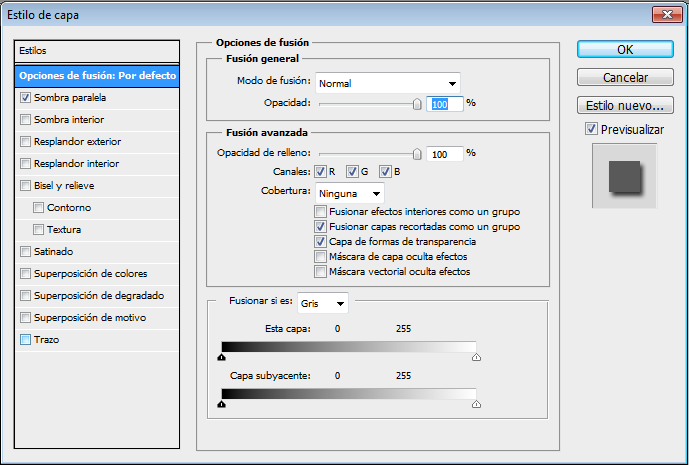
Task: Disable the Sombra paralela checkbox
Action: tap(26, 98)
